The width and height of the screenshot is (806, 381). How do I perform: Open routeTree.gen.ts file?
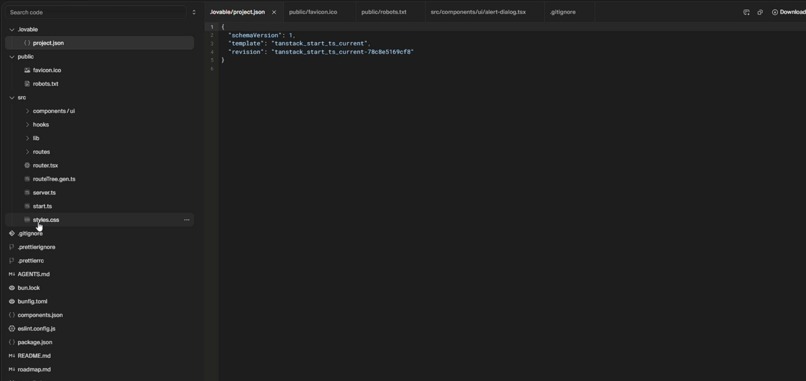pos(54,179)
